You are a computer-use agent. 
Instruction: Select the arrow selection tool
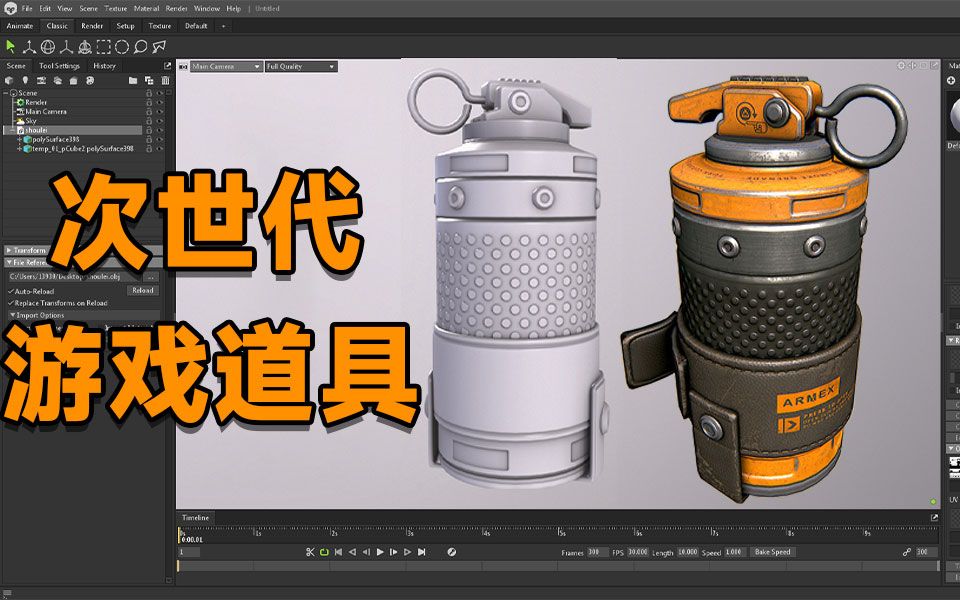tap(10, 45)
